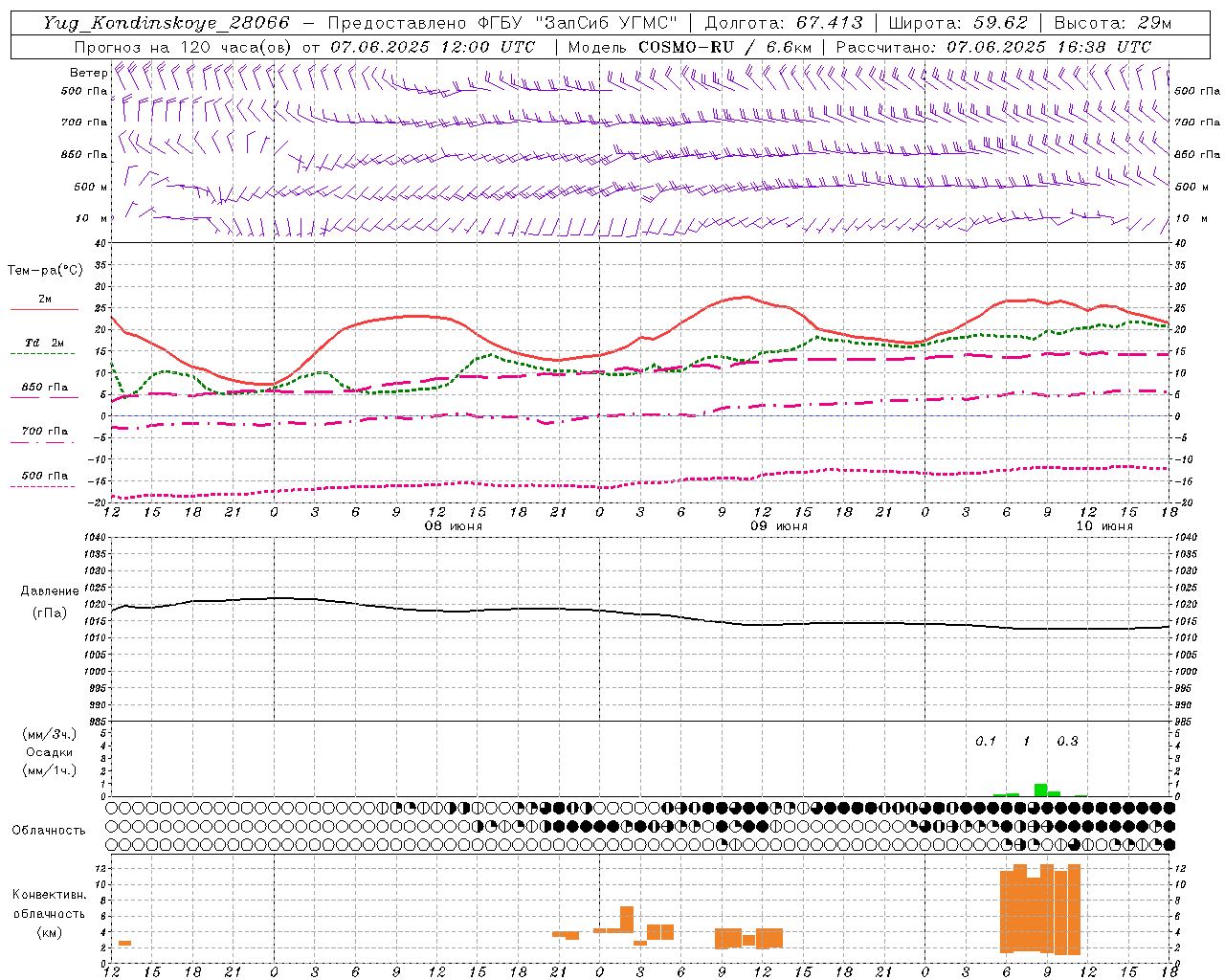Screen dimensions: 1225x980
Task: Click the 500 гПа temperature legend entry
Action: [x=45, y=476]
